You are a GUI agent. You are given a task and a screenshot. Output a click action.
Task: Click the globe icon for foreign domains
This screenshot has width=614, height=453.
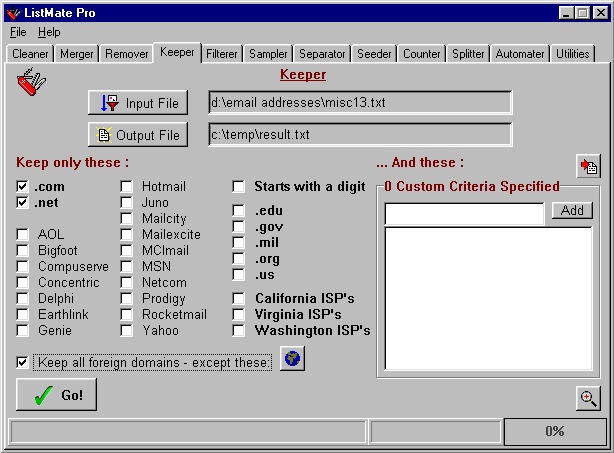pyautogui.click(x=291, y=359)
